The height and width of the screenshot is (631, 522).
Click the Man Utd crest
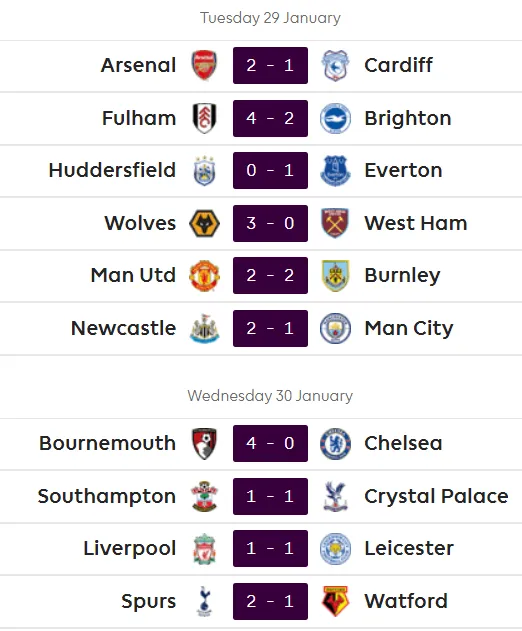point(204,275)
